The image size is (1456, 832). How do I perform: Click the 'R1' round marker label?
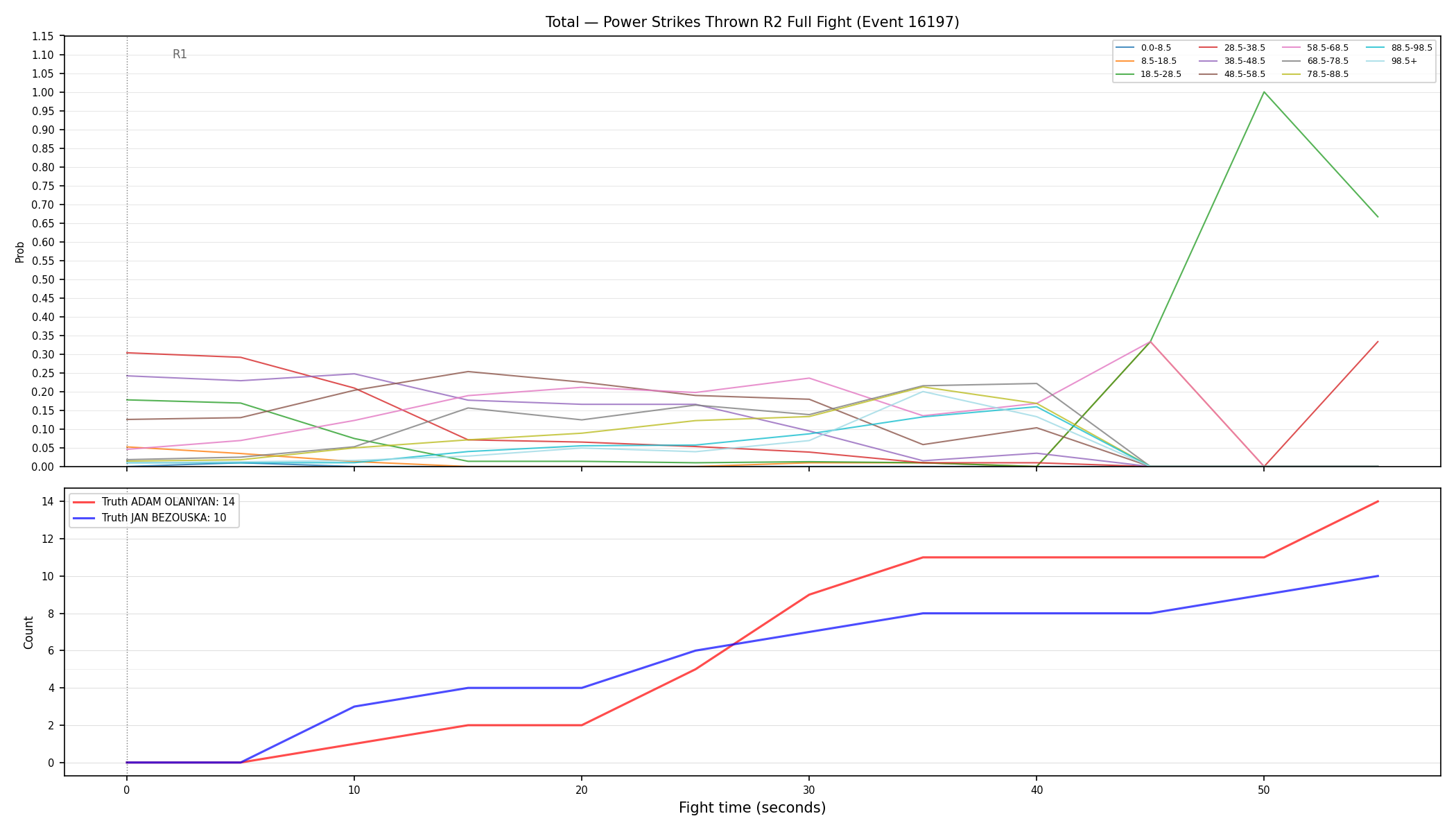[x=180, y=55]
